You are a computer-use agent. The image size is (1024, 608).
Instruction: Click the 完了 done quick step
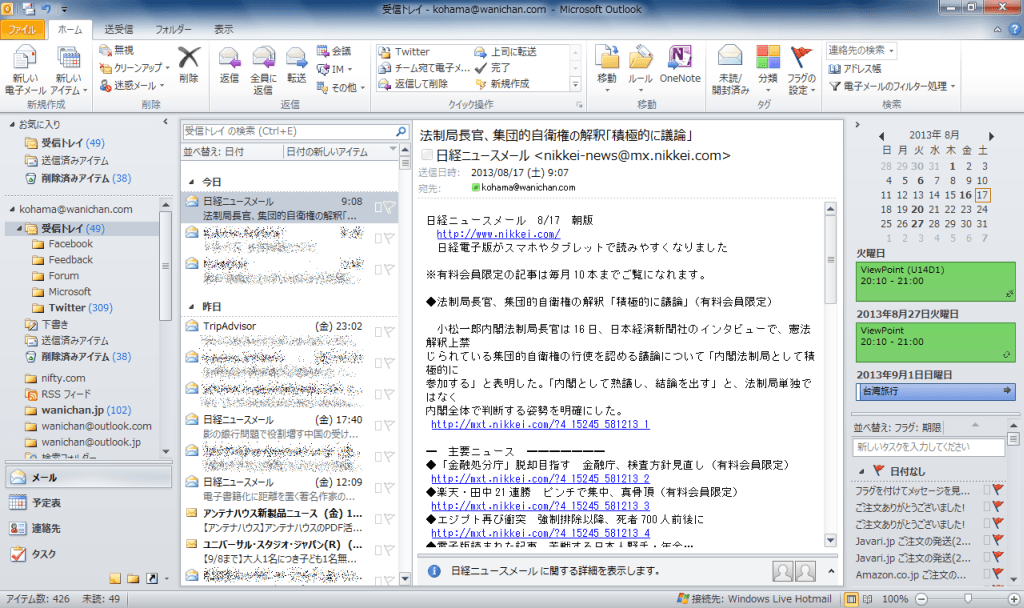[493, 67]
